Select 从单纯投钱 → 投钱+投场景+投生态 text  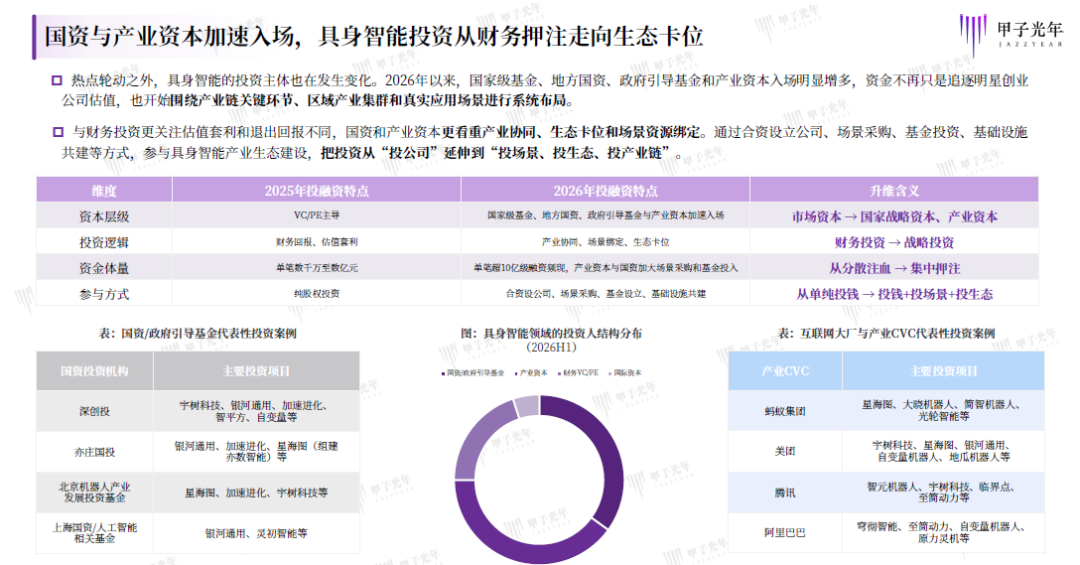pos(894,294)
